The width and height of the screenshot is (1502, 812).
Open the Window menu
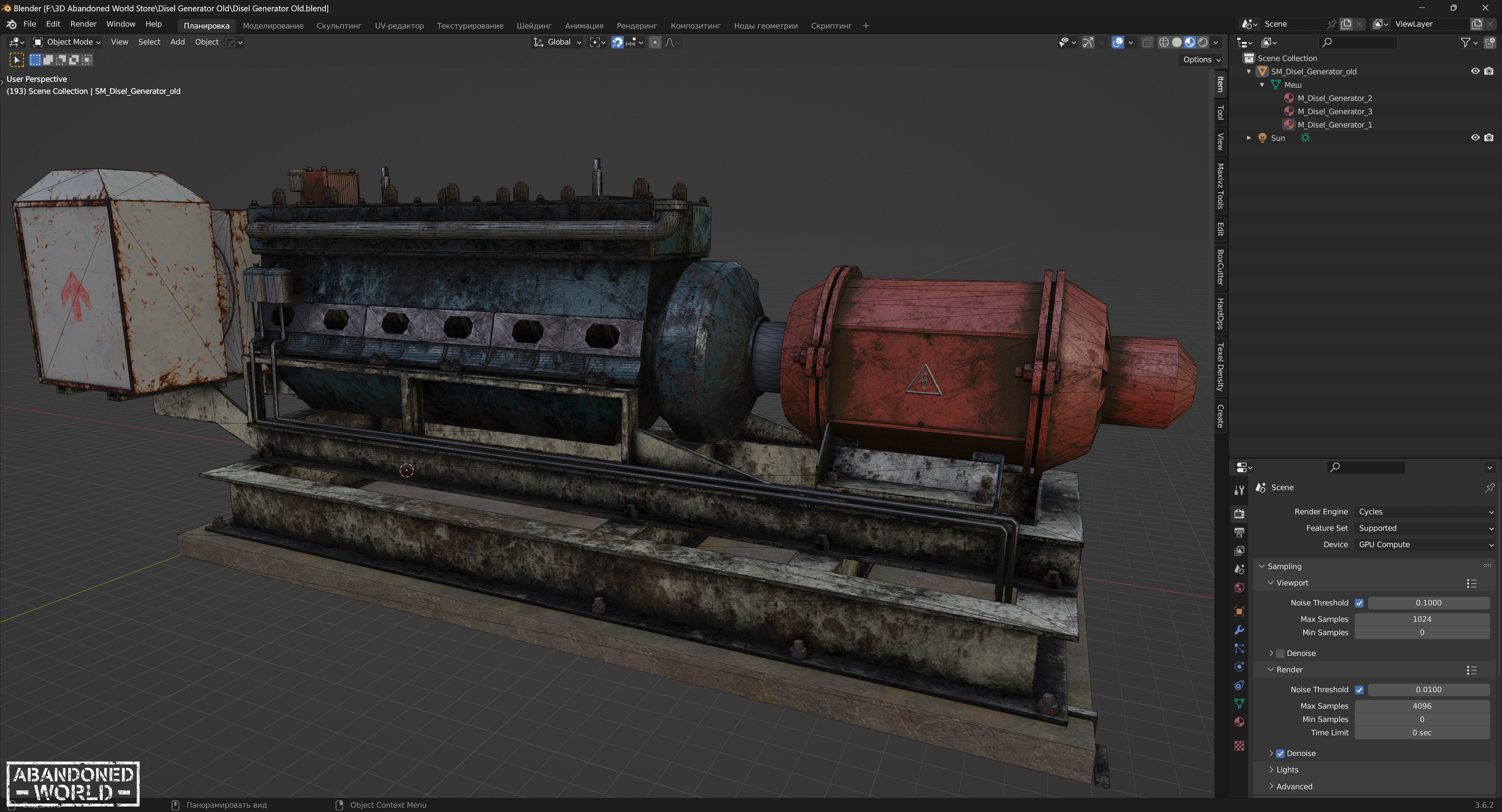(x=121, y=24)
